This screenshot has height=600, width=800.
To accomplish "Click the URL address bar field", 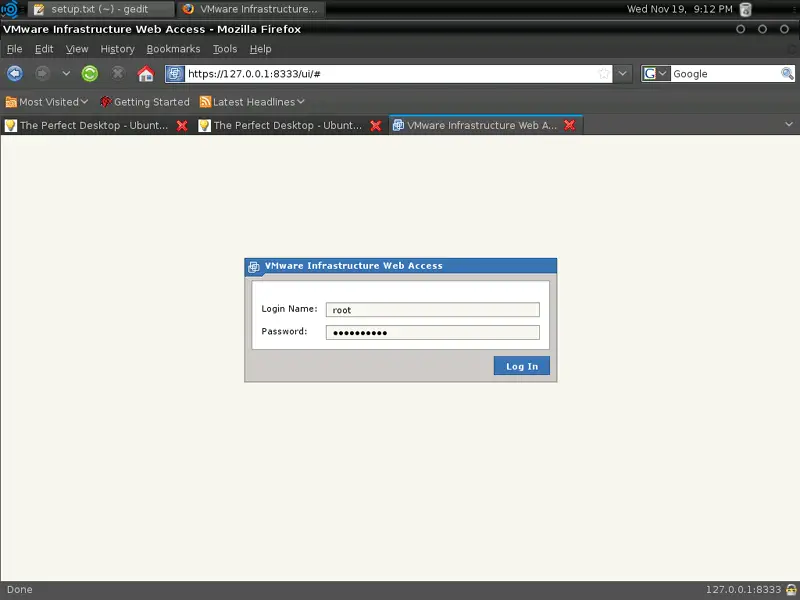I will point(390,74).
